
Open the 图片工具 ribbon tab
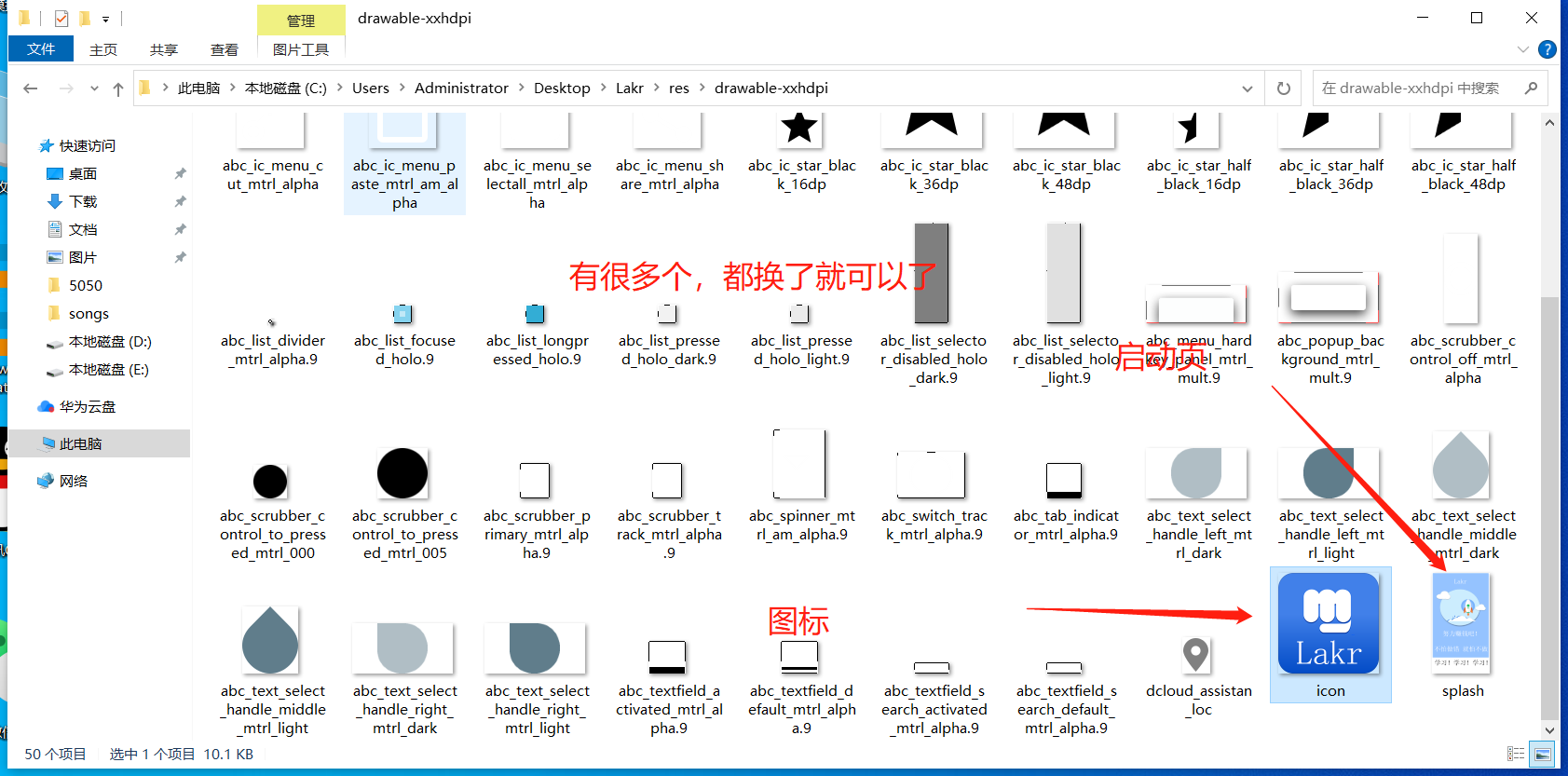tap(301, 49)
